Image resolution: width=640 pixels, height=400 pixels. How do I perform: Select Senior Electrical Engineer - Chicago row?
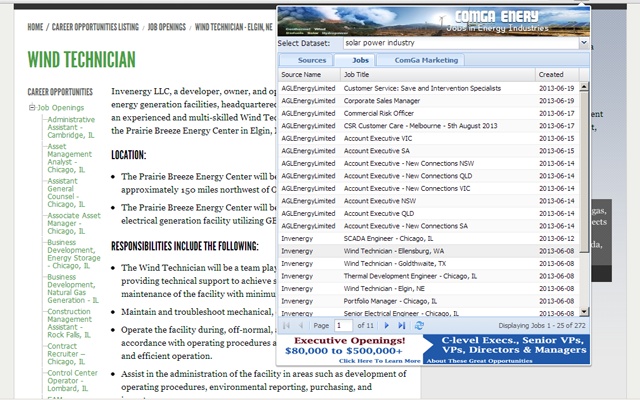pyautogui.click(x=429, y=312)
